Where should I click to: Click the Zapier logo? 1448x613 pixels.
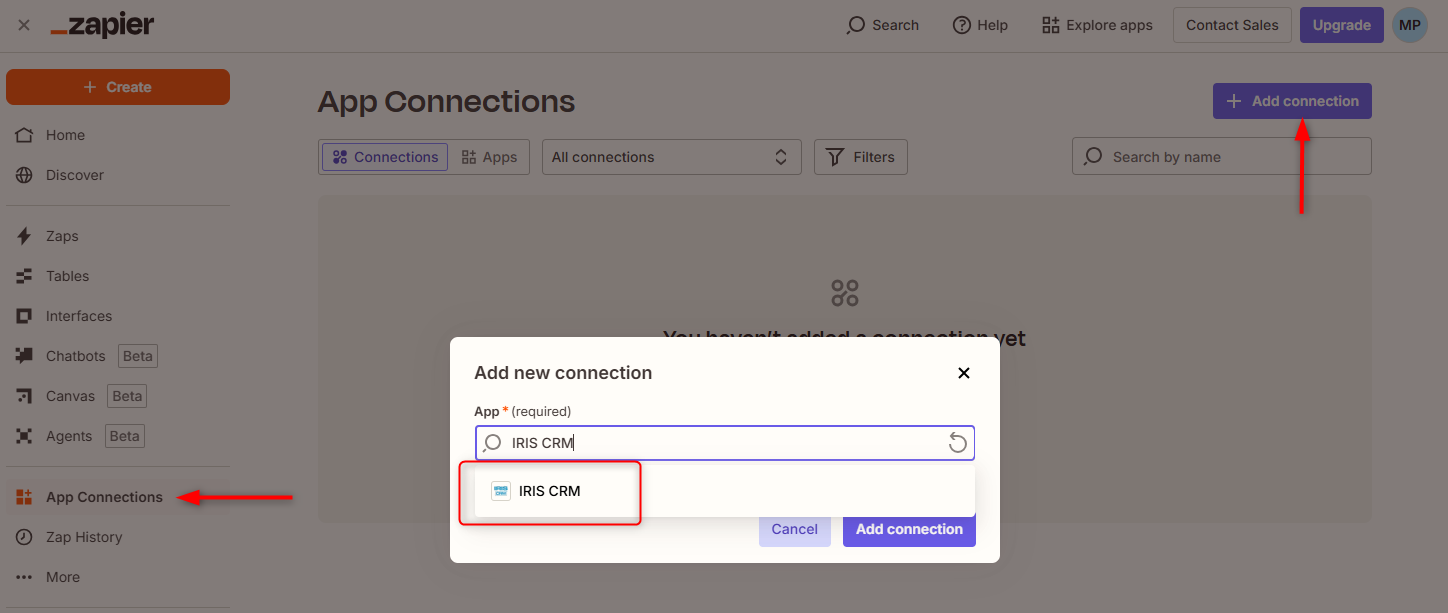click(x=102, y=26)
